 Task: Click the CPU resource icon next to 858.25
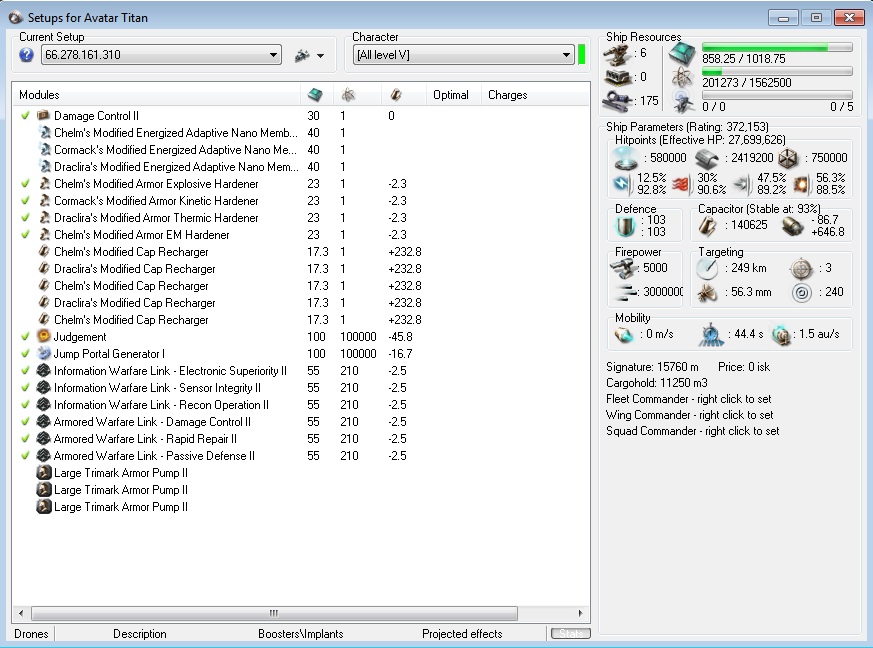[x=682, y=54]
